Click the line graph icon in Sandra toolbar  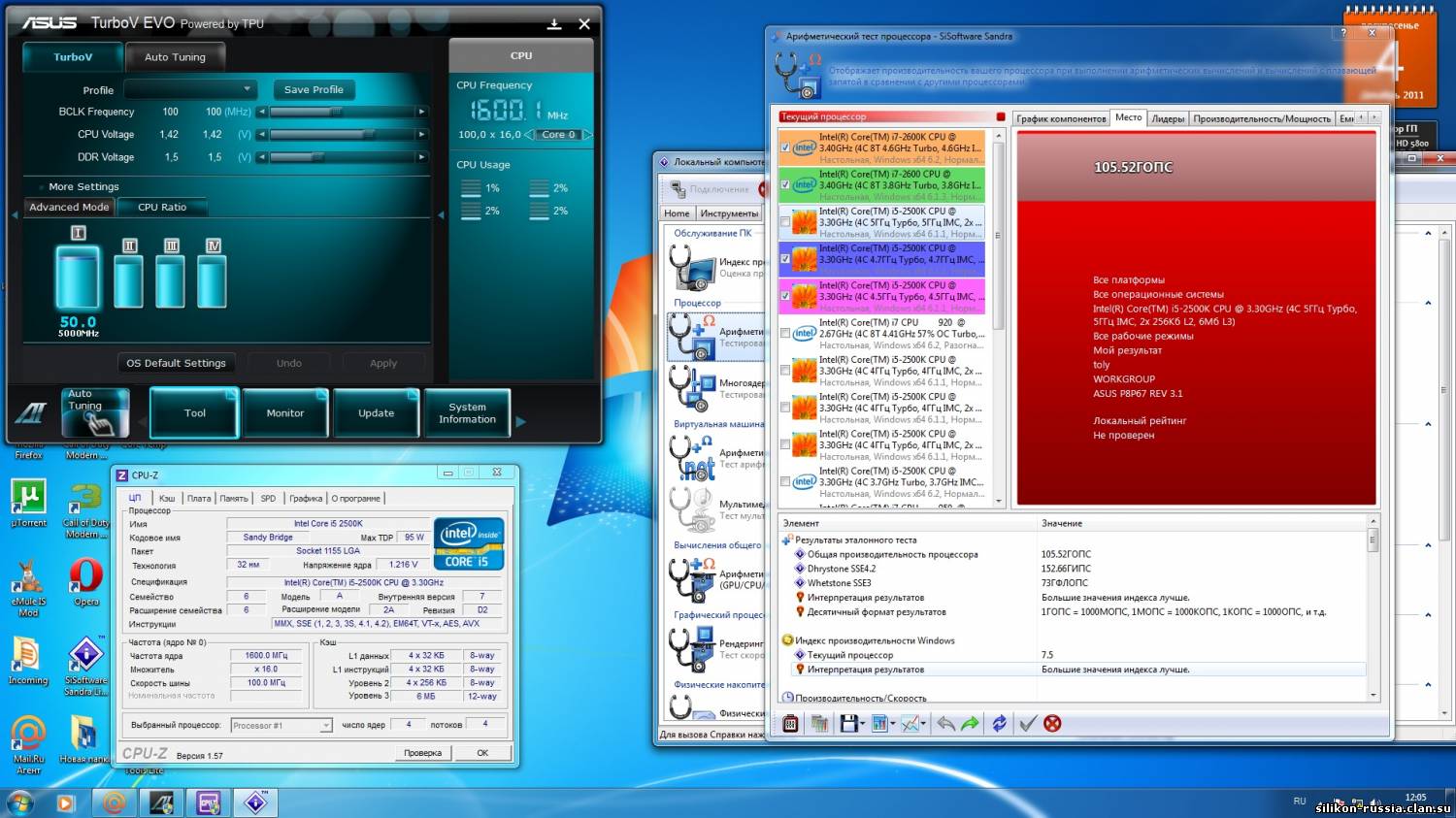[910, 724]
